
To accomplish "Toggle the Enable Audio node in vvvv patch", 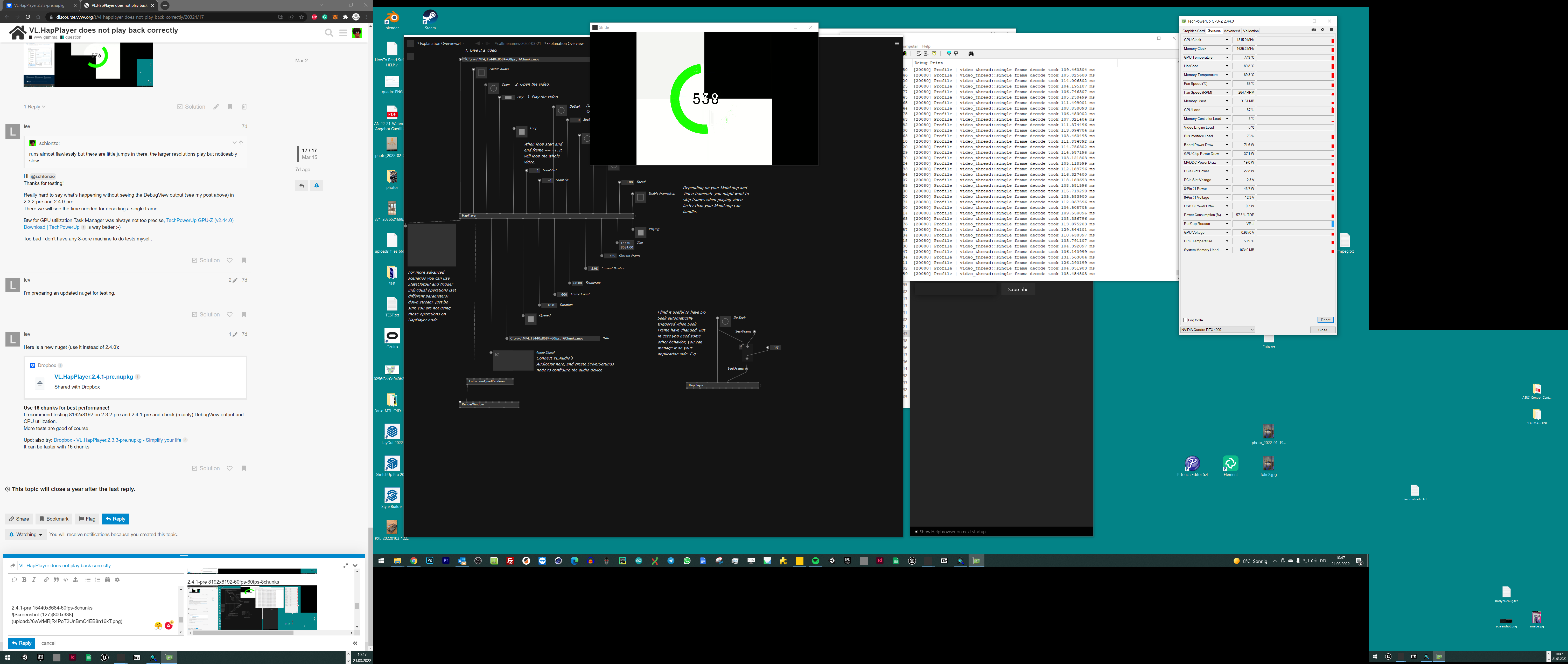I will click(481, 72).
